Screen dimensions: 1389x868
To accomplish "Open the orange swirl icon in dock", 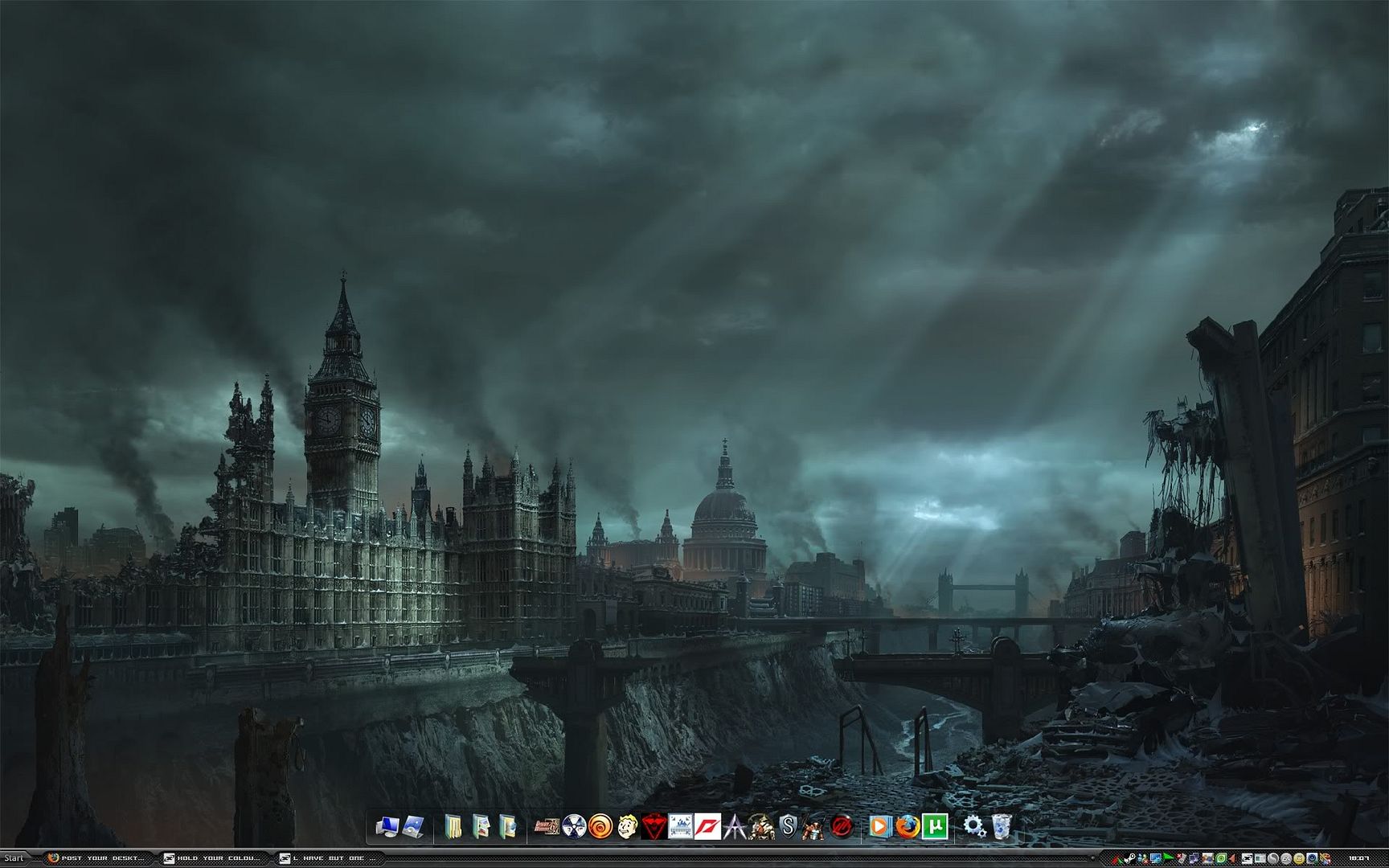I will (600, 826).
